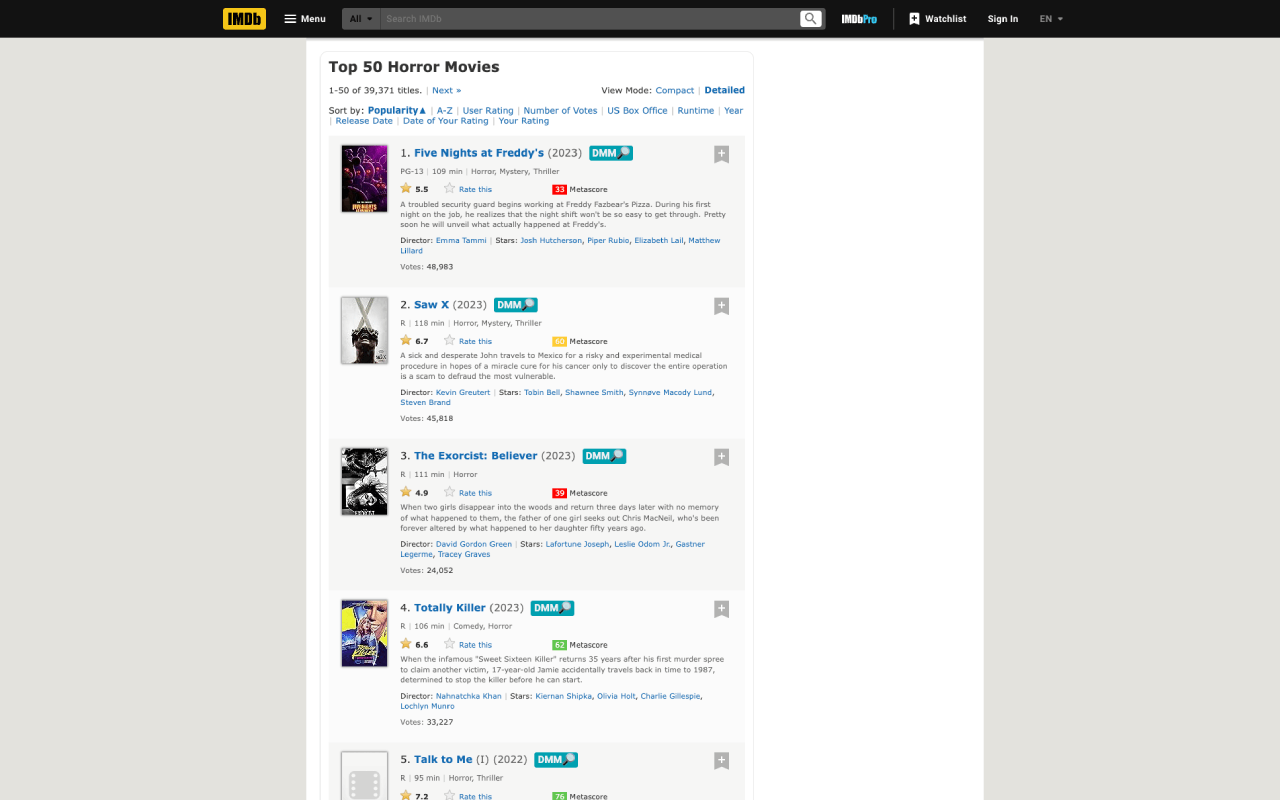Add Saw X to watchlist
Screen dimensions: 1280x800
point(721,306)
